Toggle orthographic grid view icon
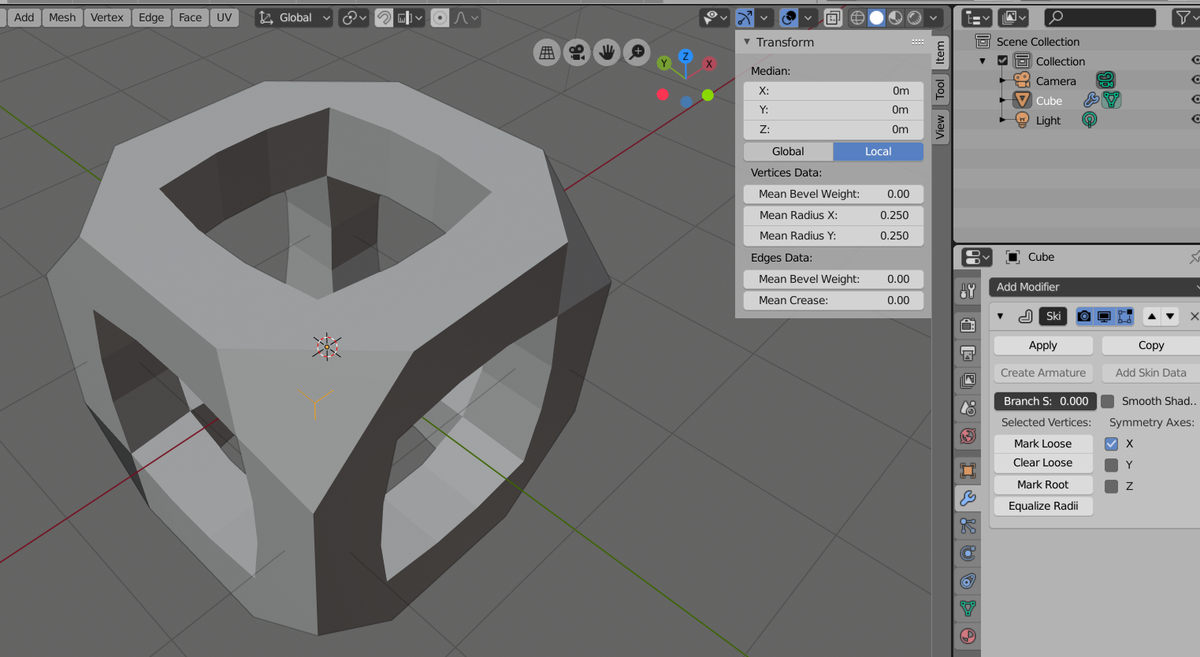This screenshot has height=657, width=1200. 547,53
